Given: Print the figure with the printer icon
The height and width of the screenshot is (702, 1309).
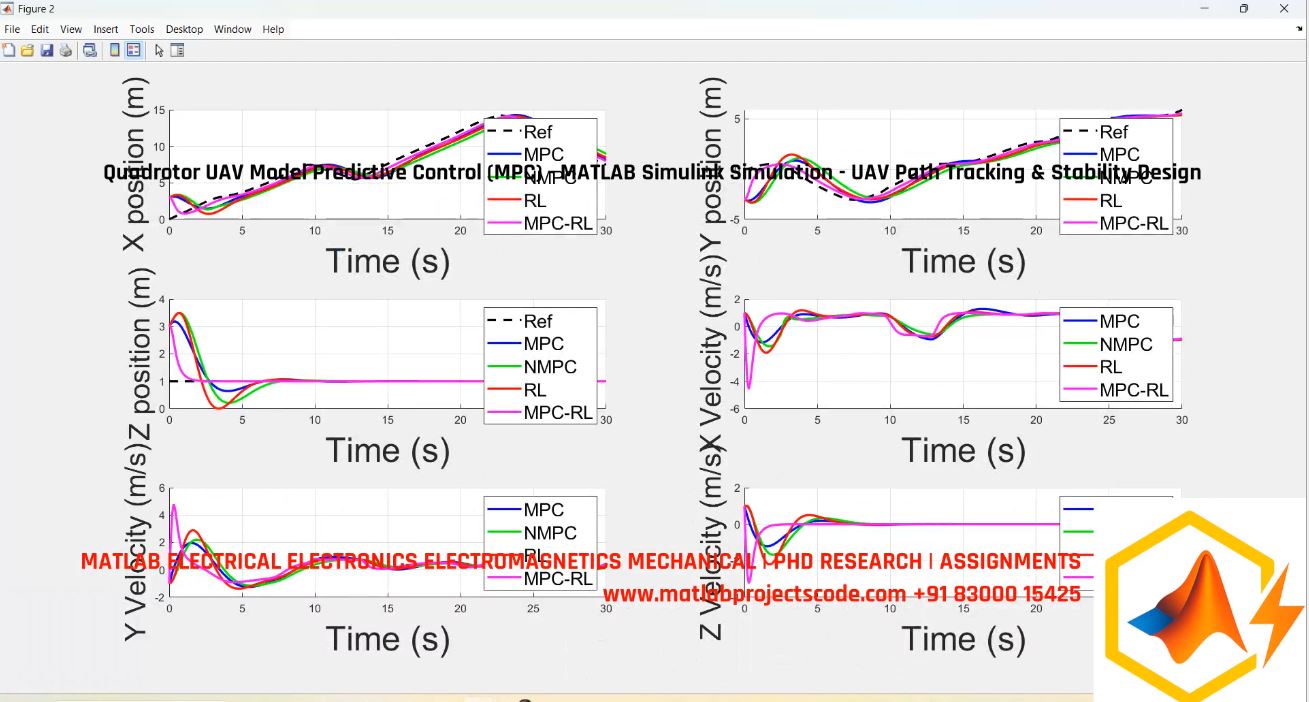Looking at the screenshot, I should pyautogui.click(x=65, y=50).
